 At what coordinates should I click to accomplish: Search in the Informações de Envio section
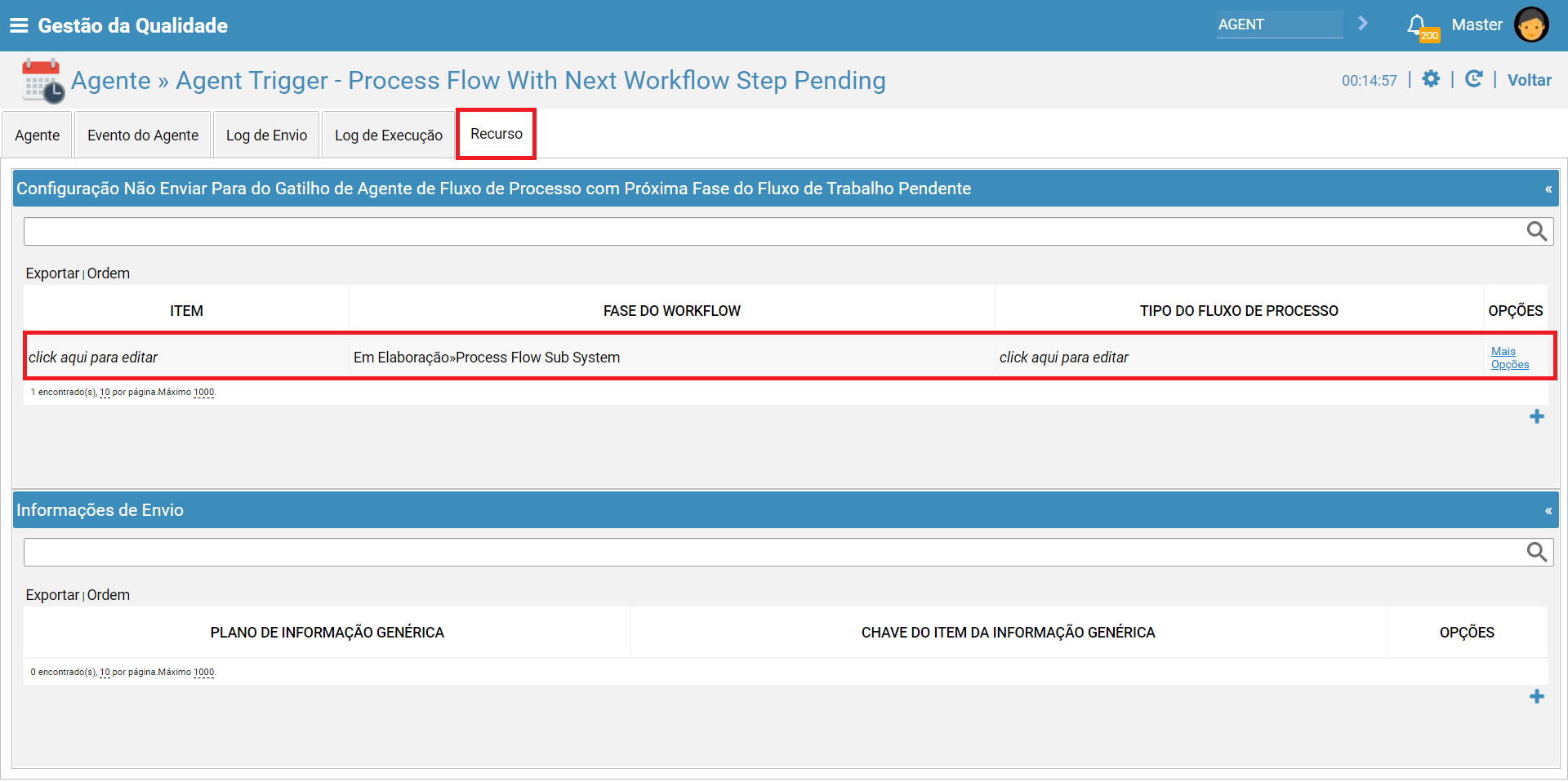1537,553
